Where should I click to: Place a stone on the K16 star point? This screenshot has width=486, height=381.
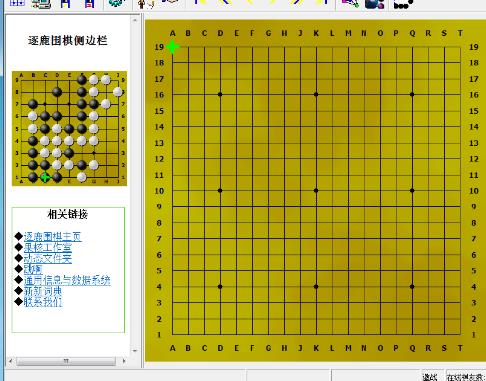click(316, 95)
